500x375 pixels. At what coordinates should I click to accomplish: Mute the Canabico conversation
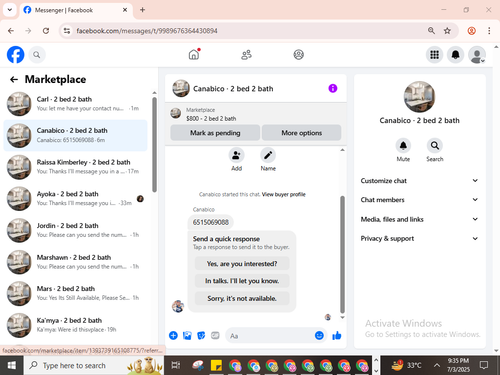(x=403, y=146)
